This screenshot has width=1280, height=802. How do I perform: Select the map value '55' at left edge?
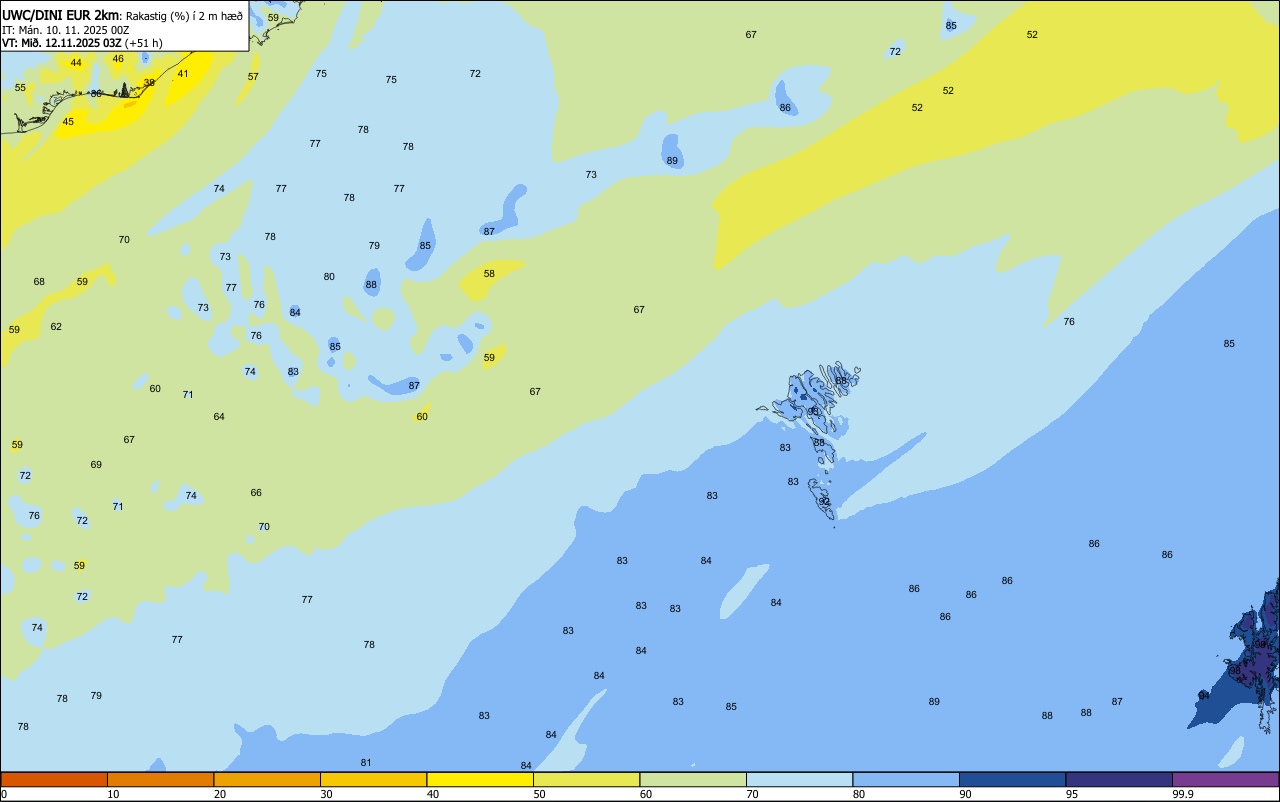click(x=20, y=88)
